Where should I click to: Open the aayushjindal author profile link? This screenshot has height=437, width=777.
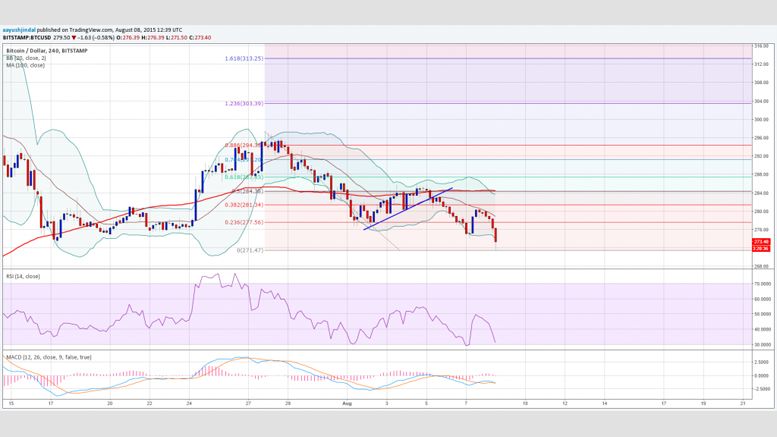pyautogui.click(x=19, y=30)
